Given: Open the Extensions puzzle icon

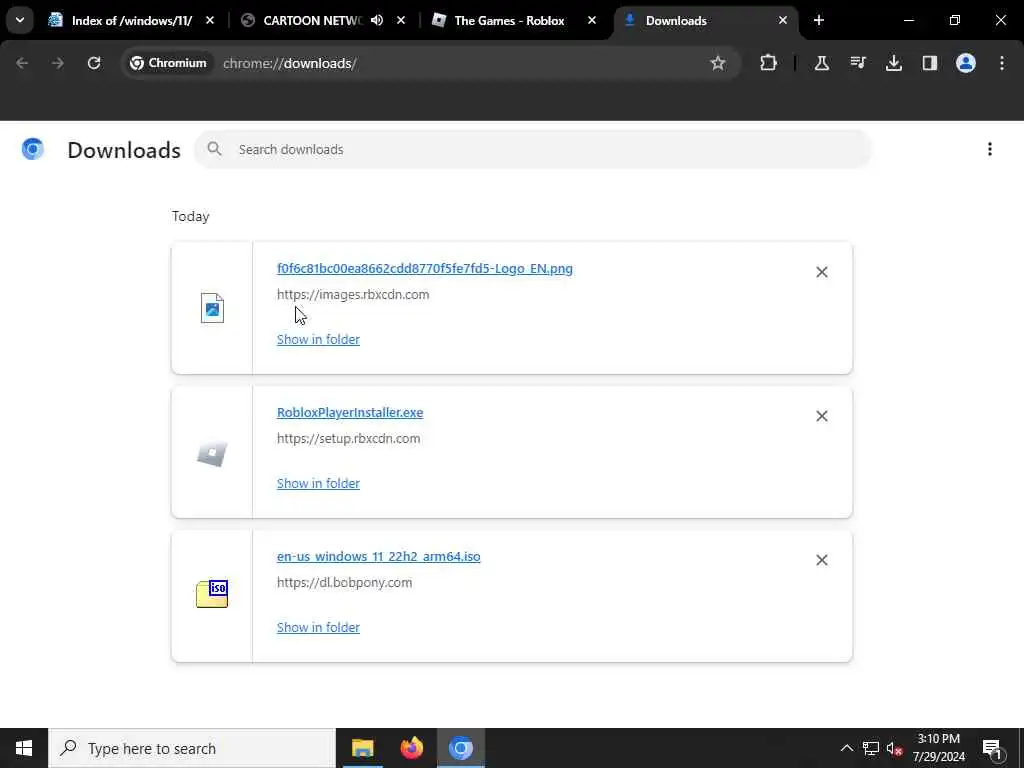Looking at the screenshot, I should click(769, 63).
